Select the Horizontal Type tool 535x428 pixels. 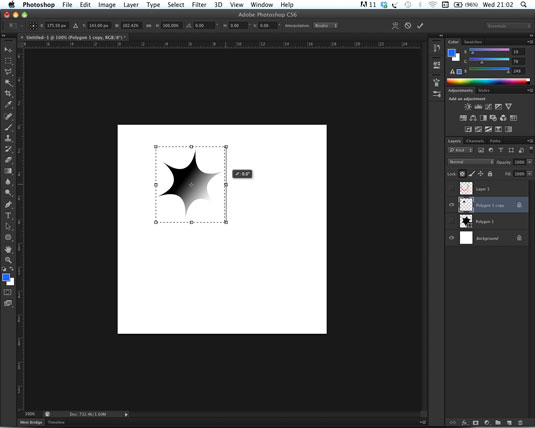point(8,215)
